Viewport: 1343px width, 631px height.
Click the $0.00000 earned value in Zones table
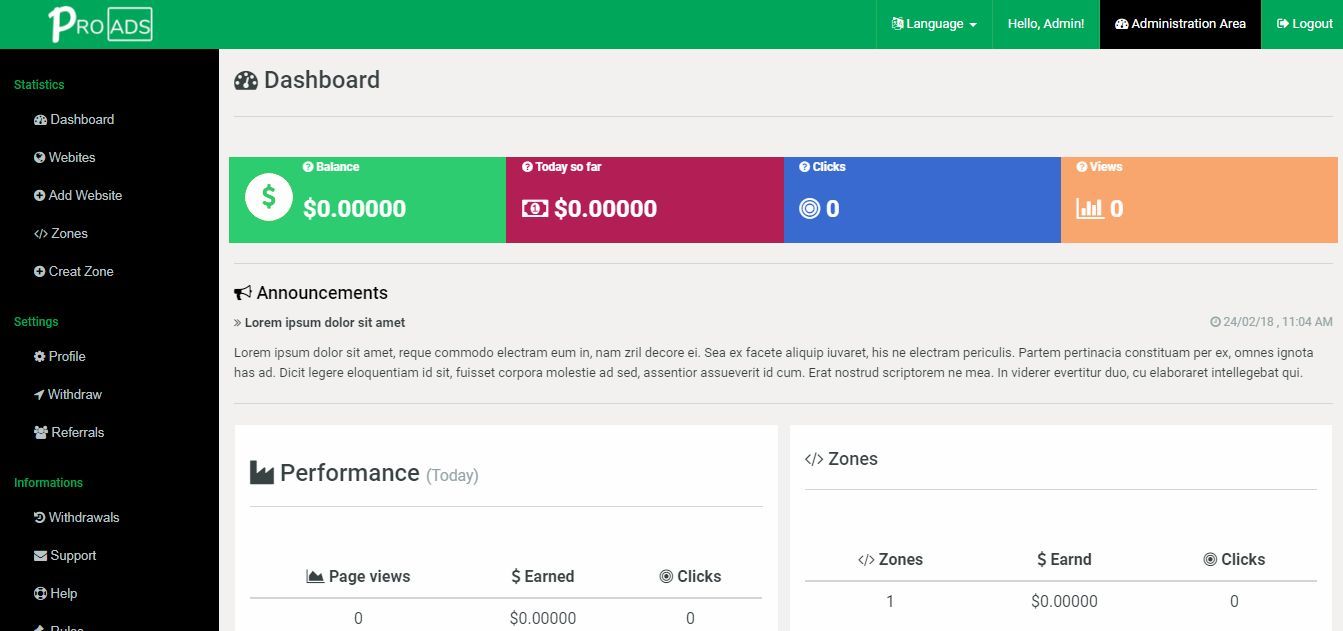click(1064, 601)
